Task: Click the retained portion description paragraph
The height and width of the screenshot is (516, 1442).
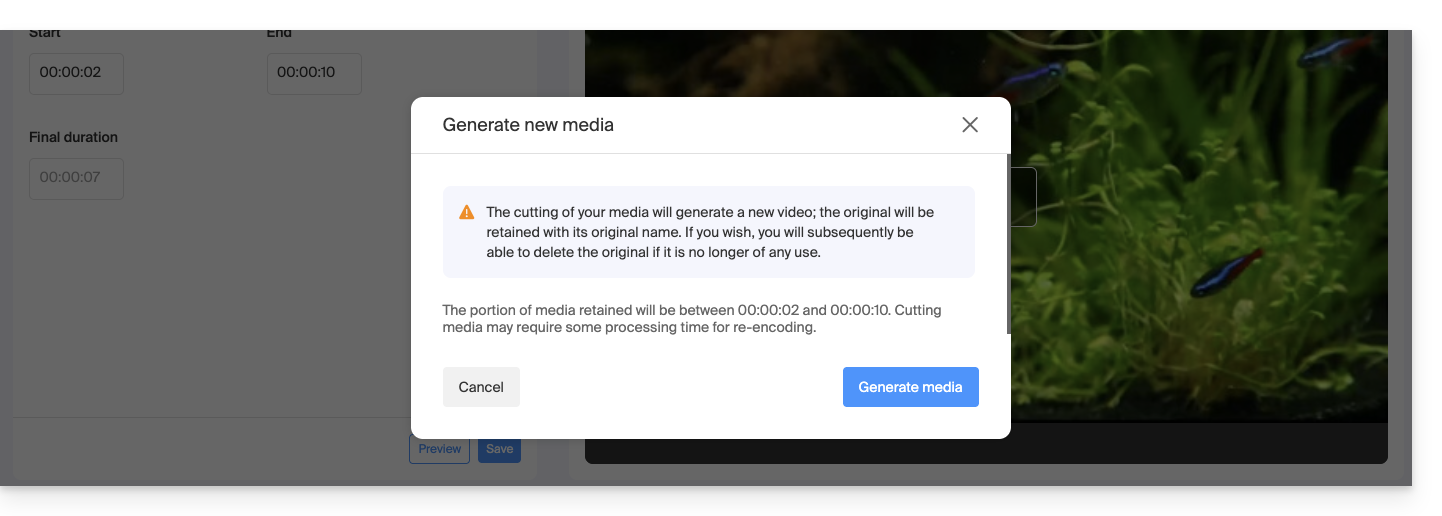Action: [691, 319]
